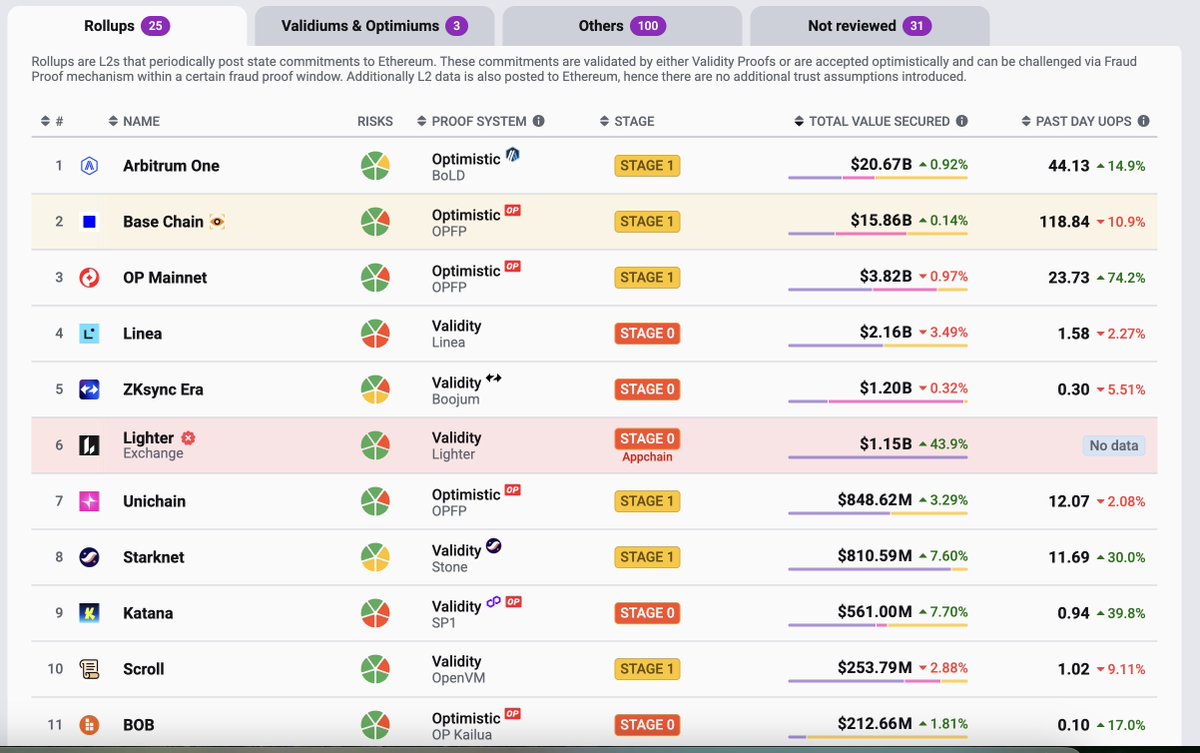Sort table by STAGE column
Image resolution: width=1200 pixels, height=753 pixels.
(627, 121)
